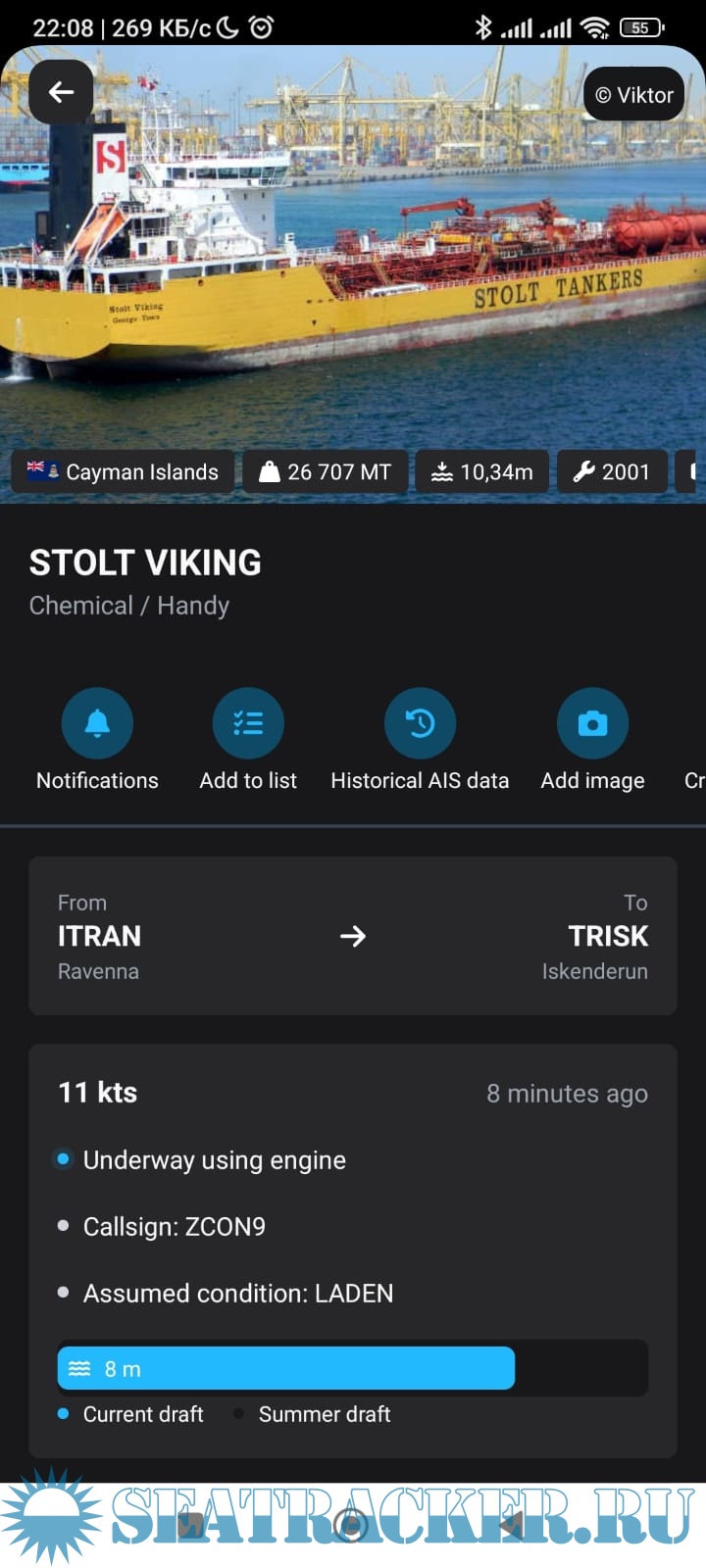Screen dimensions: 706x1568
Task: Tap the Cayman Islands flag chip
Action: tap(123, 471)
